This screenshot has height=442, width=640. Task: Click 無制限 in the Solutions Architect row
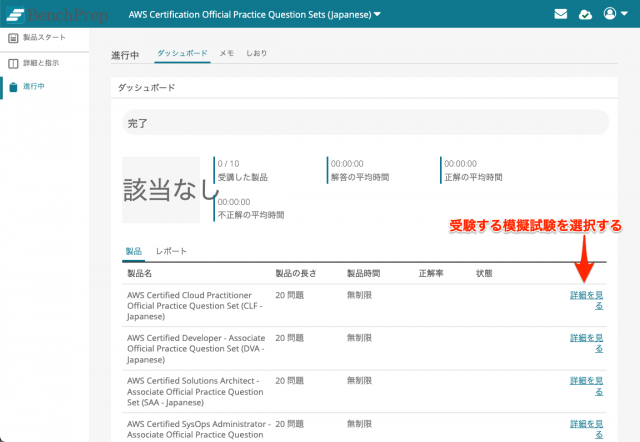360,381
